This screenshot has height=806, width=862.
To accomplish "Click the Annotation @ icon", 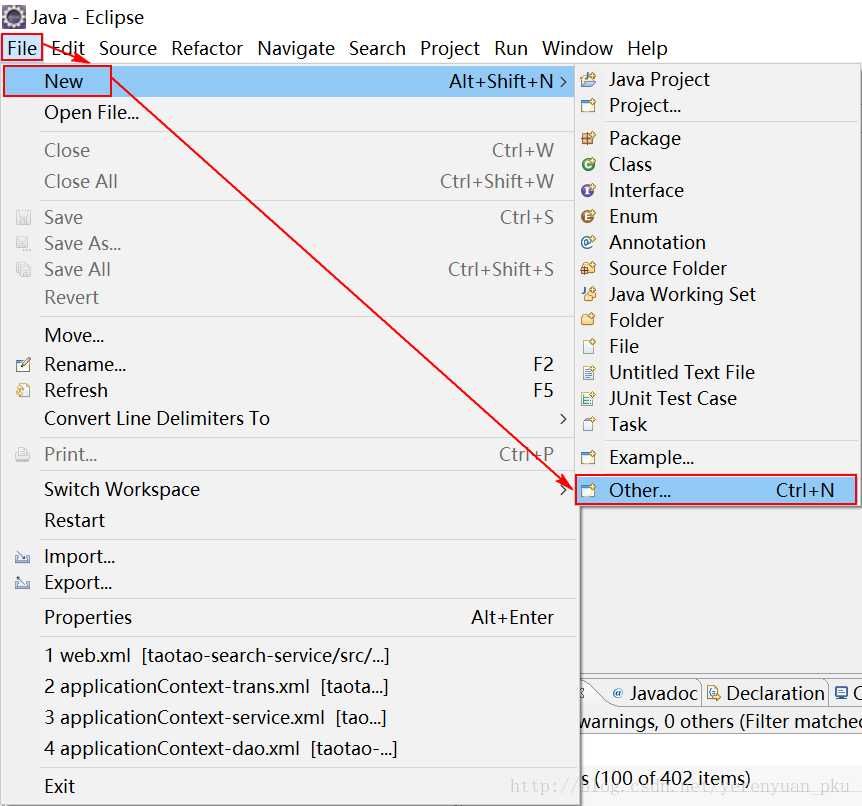I will [588, 242].
